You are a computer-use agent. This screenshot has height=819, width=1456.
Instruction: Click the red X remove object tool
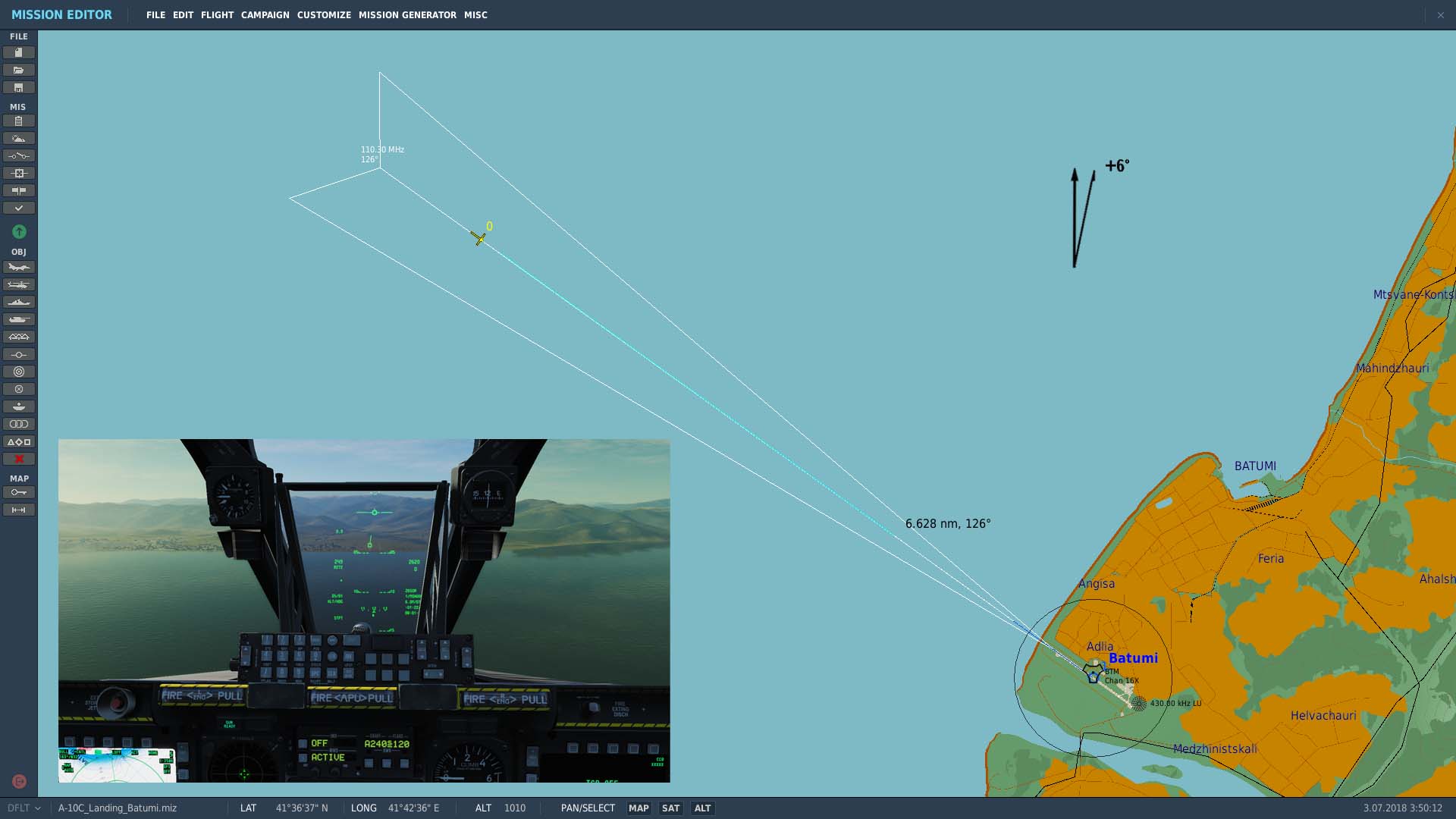click(x=19, y=459)
